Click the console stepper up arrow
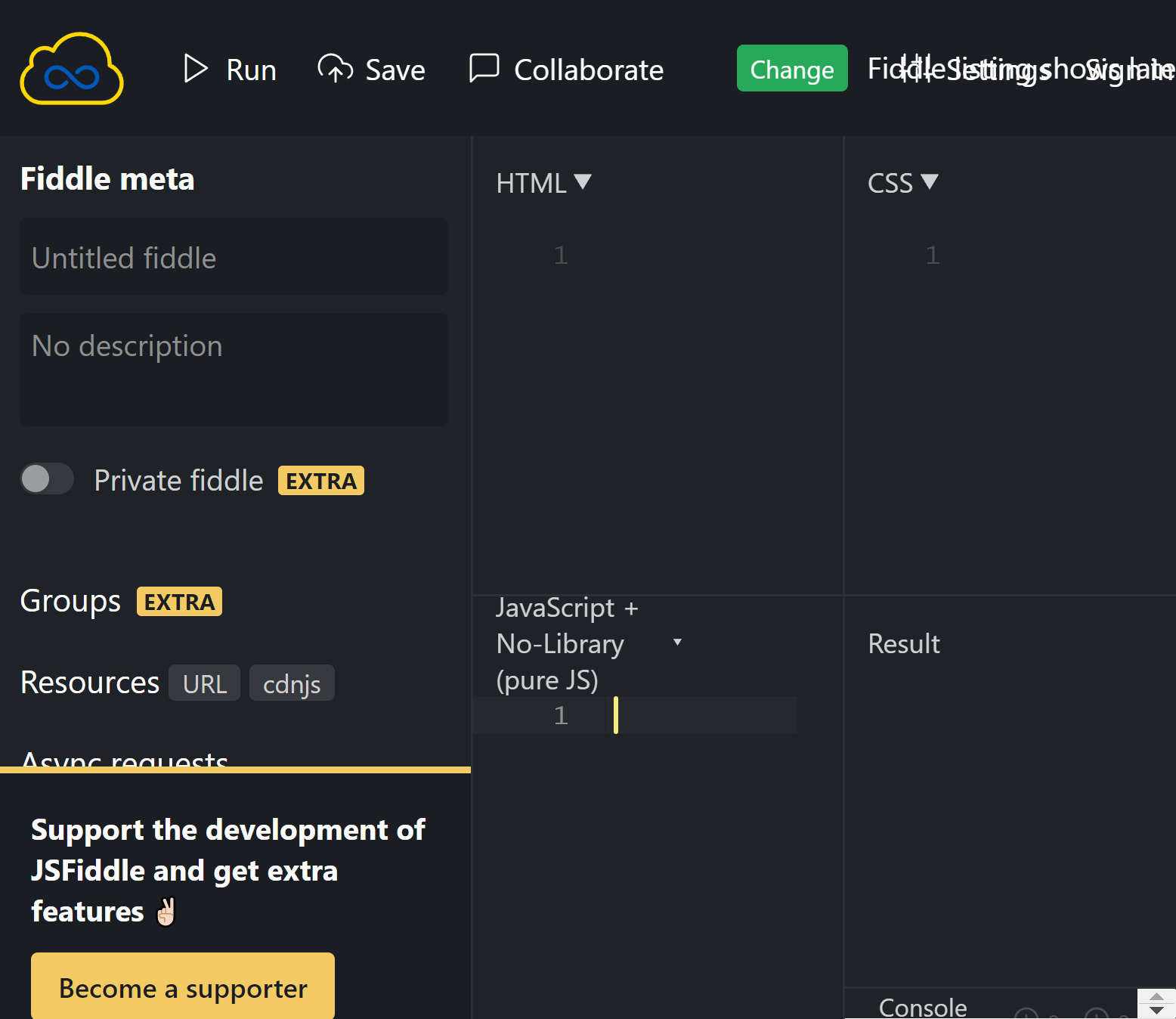Viewport: 1176px width, 1019px height. coord(1156,997)
